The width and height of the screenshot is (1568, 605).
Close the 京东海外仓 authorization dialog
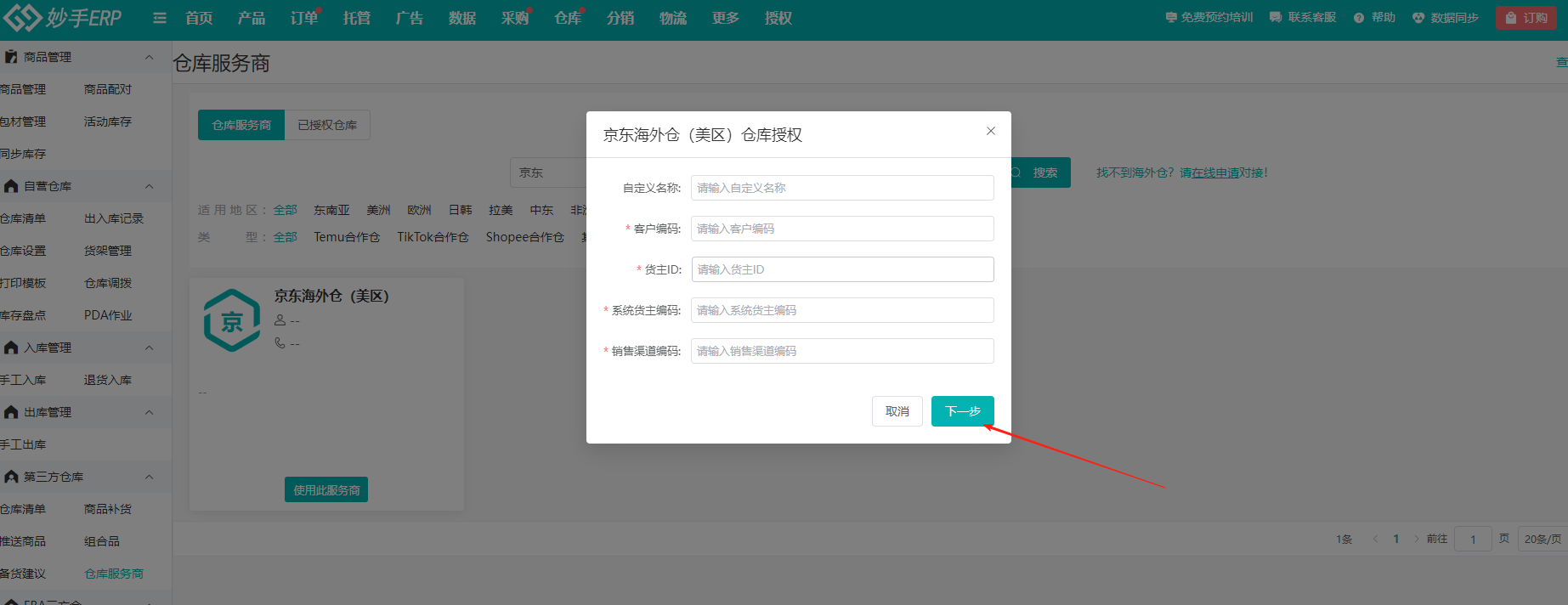[x=991, y=131]
